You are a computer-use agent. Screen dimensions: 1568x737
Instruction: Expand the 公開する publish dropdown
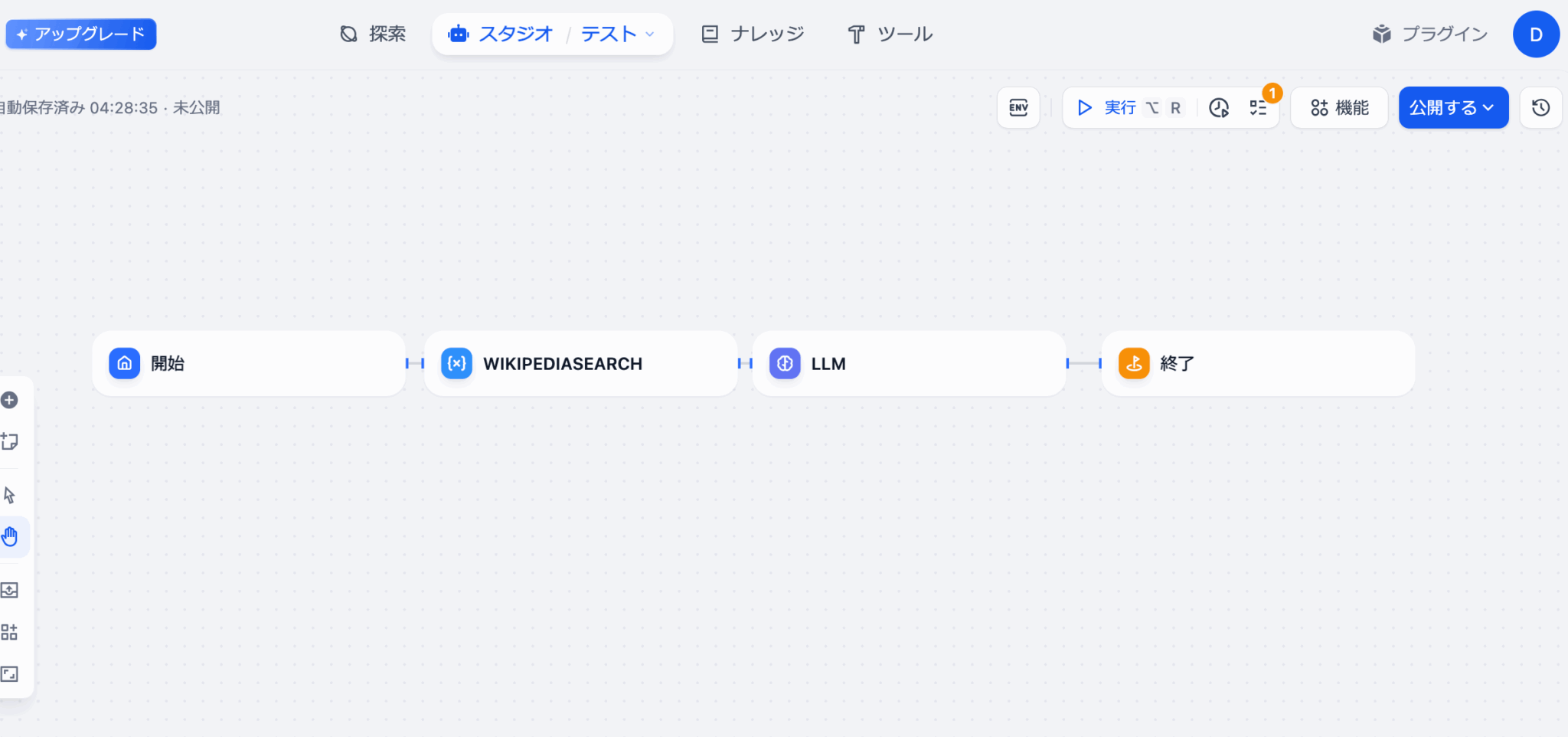pyautogui.click(x=1452, y=108)
